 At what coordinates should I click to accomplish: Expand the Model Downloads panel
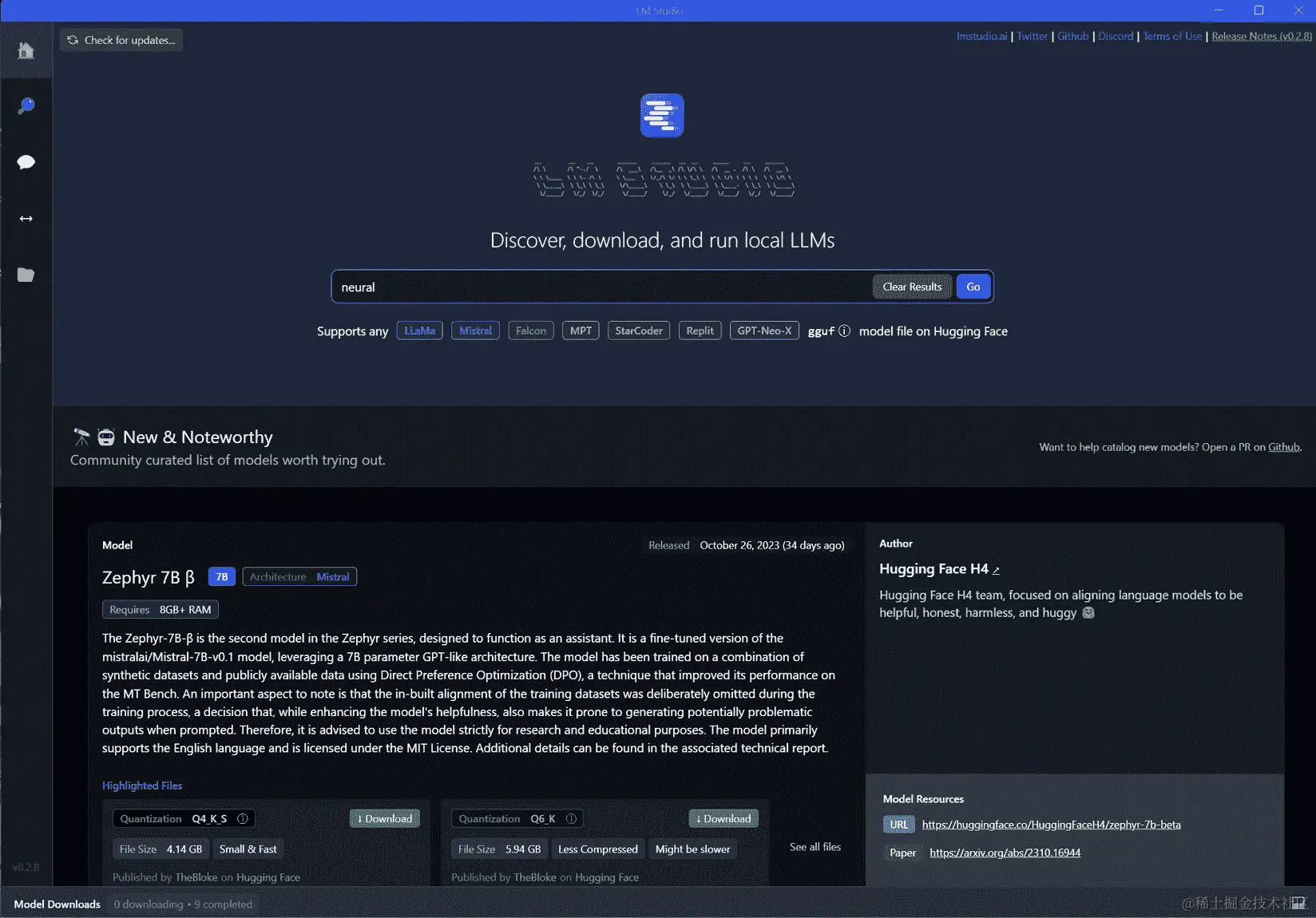57,904
